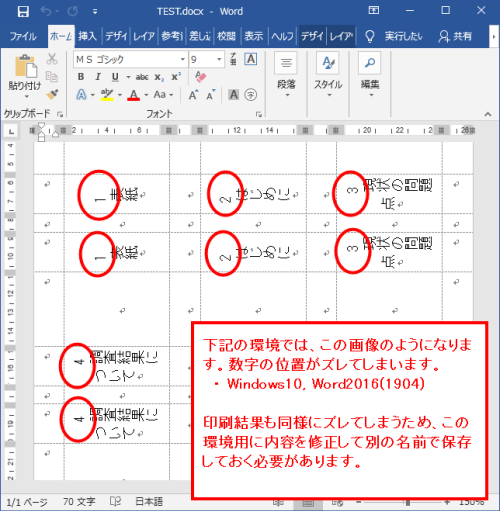Open the paste options arrow under 貼り付け
The image size is (500, 511).
point(27,96)
